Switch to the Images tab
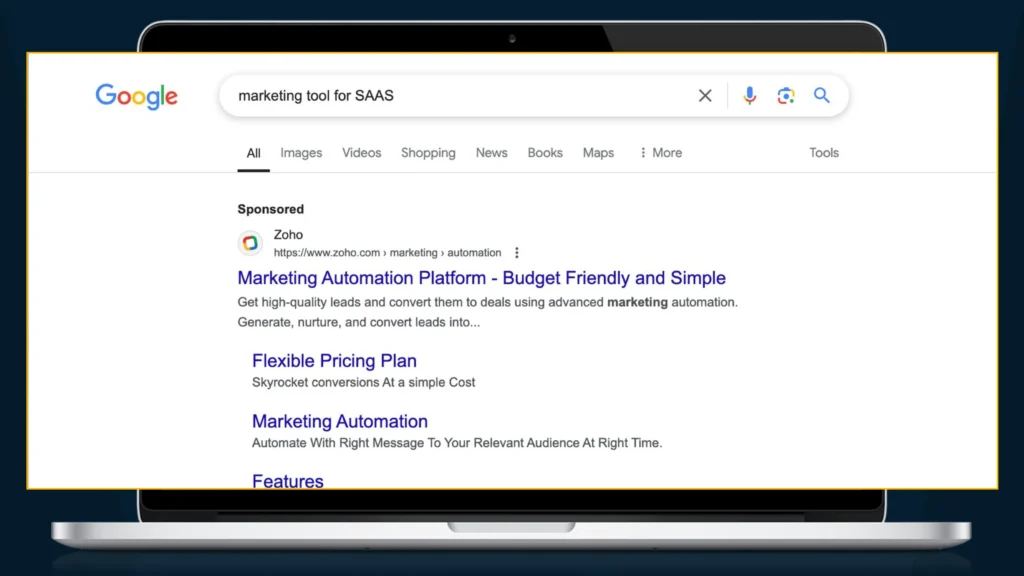The width and height of the screenshot is (1024, 576). click(301, 153)
